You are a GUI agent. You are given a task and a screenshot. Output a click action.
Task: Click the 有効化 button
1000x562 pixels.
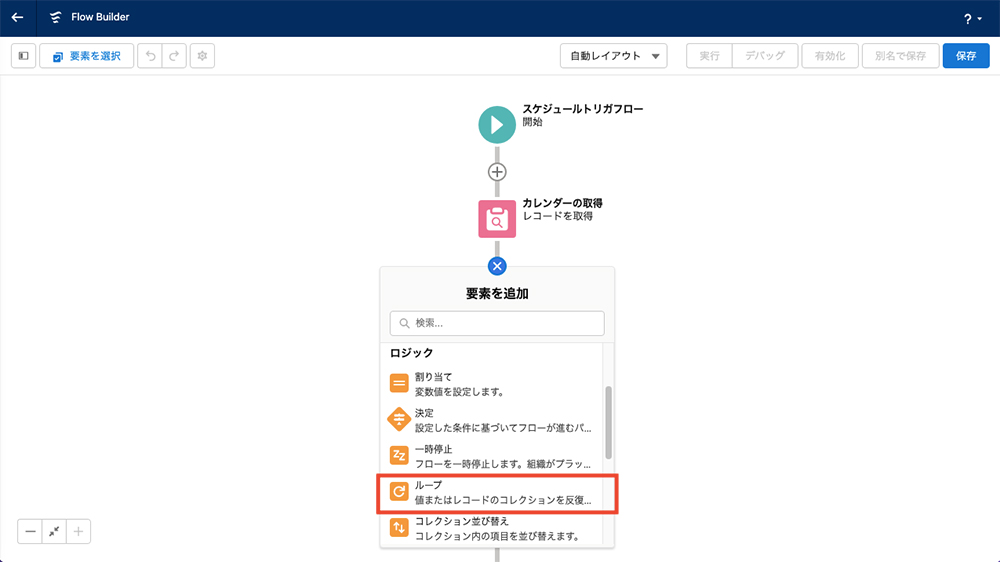click(830, 56)
